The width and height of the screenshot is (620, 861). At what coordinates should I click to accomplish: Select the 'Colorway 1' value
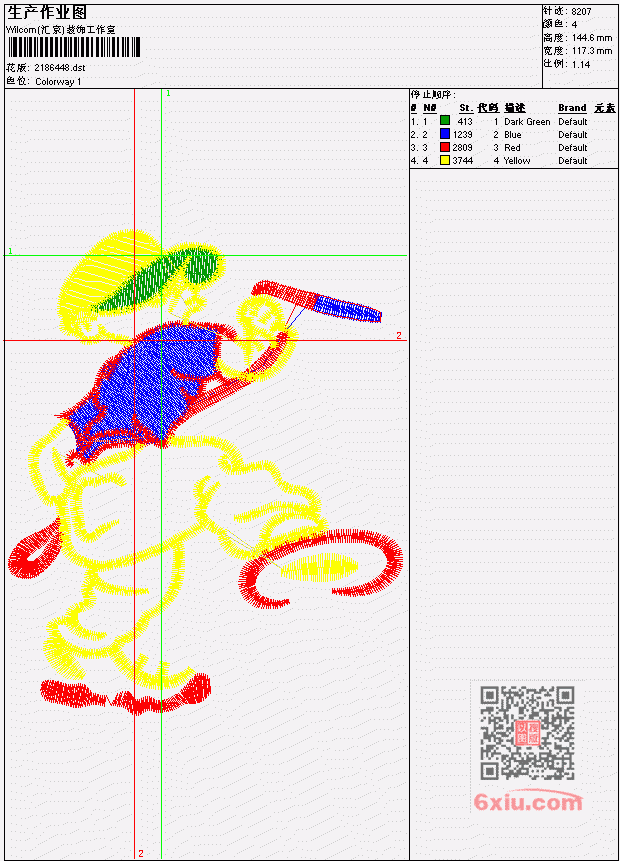(x=58, y=82)
